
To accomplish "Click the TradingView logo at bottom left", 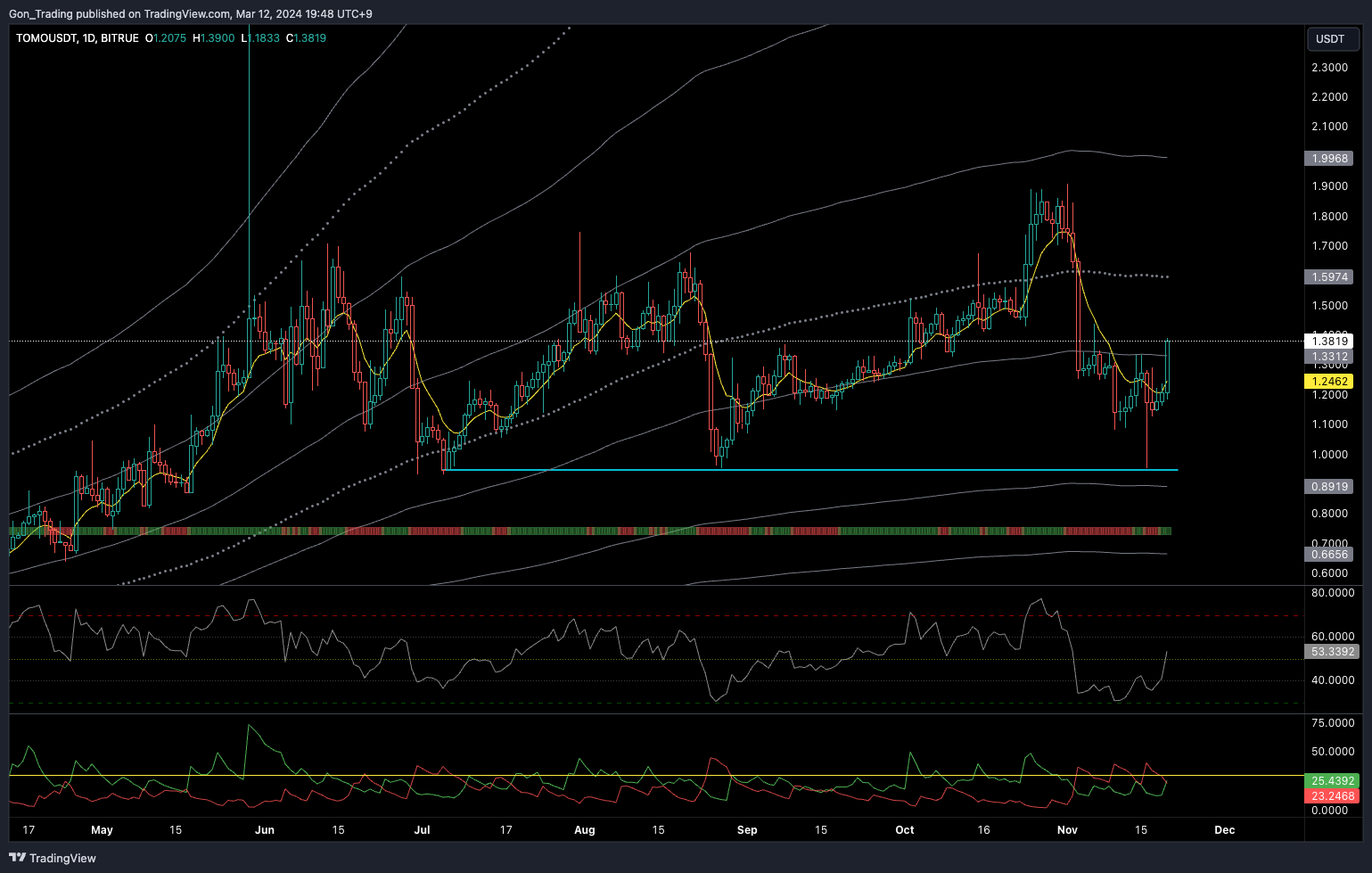I will pos(53,858).
